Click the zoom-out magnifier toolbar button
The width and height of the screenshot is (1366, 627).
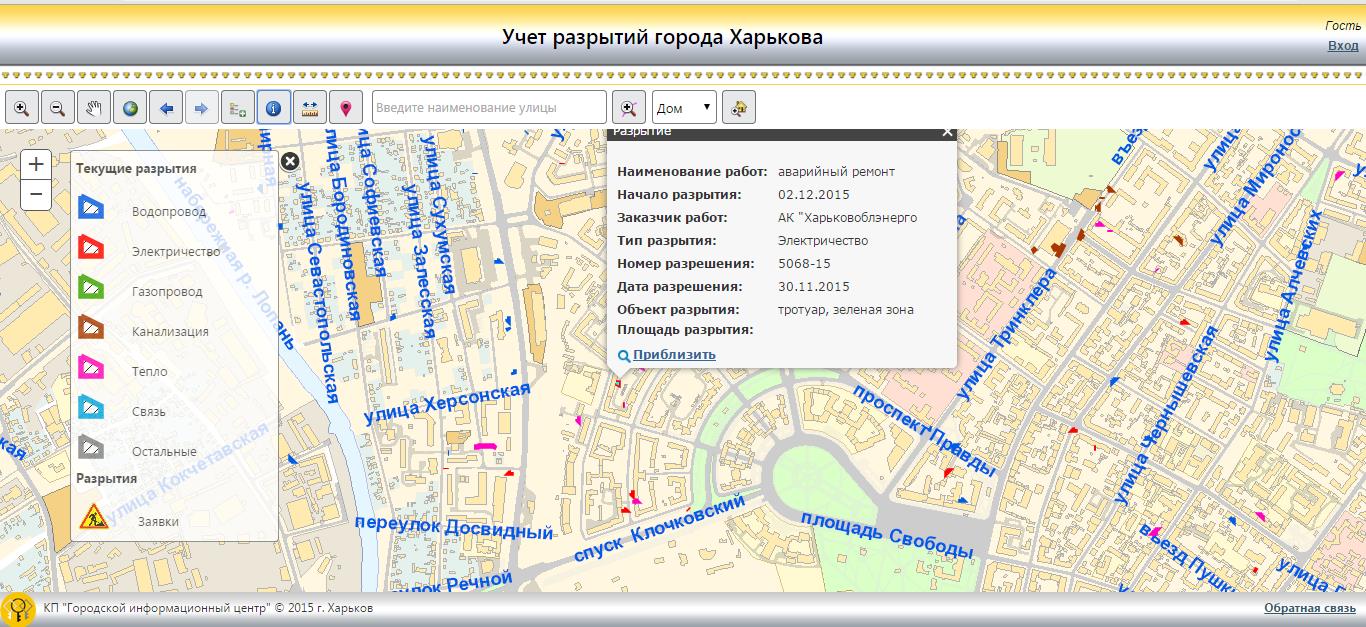point(57,107)
